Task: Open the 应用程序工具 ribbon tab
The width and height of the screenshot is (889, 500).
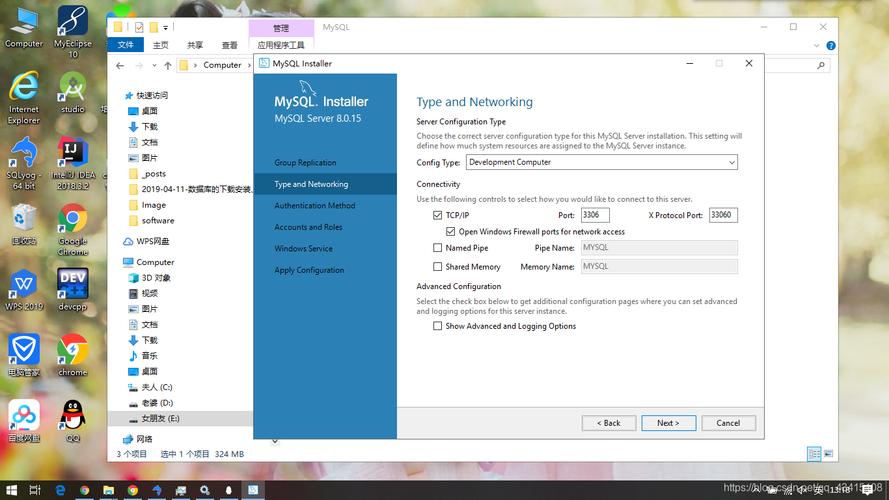Action: [281, 45]
